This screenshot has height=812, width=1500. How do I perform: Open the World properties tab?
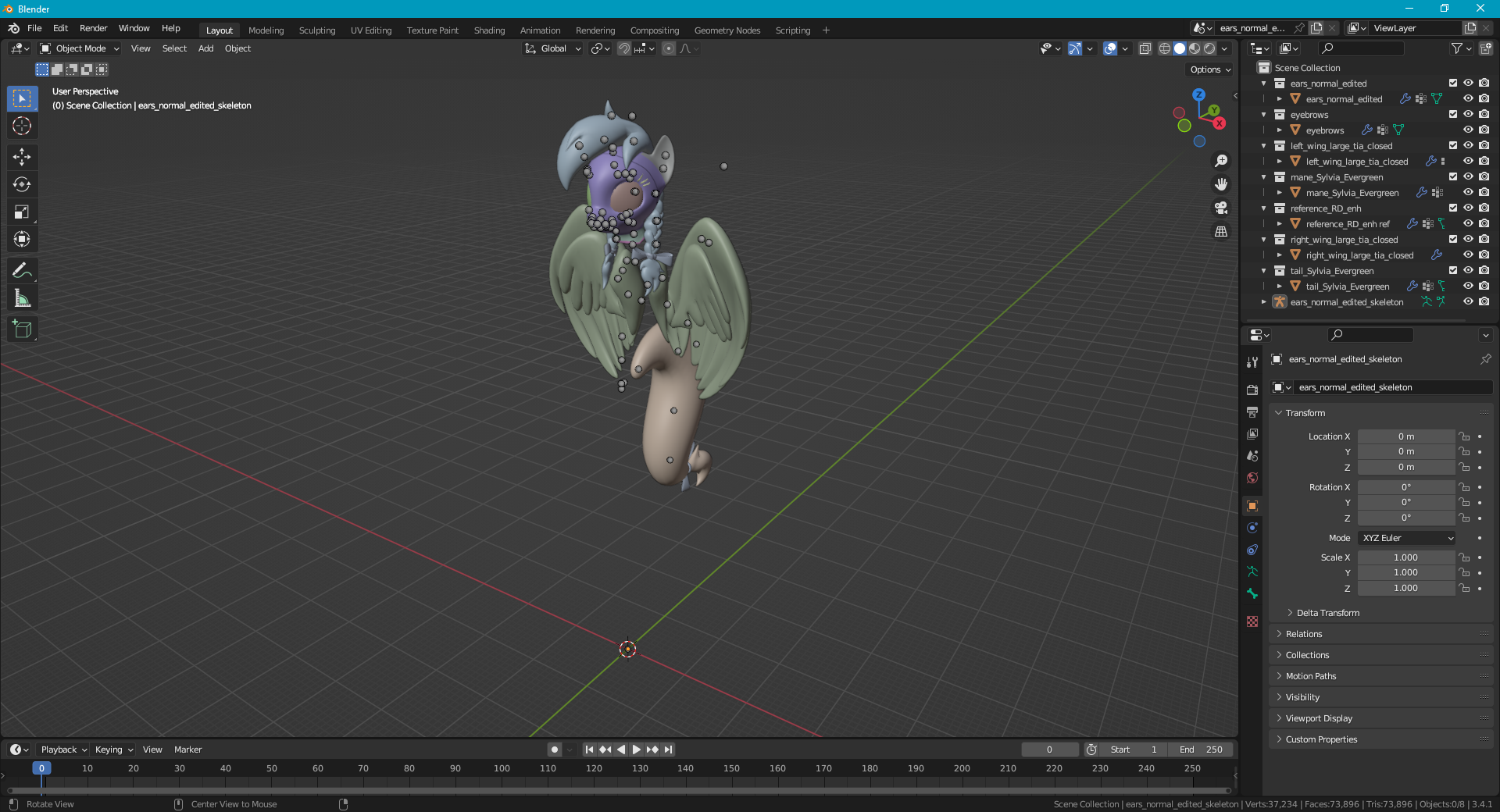1252,477
